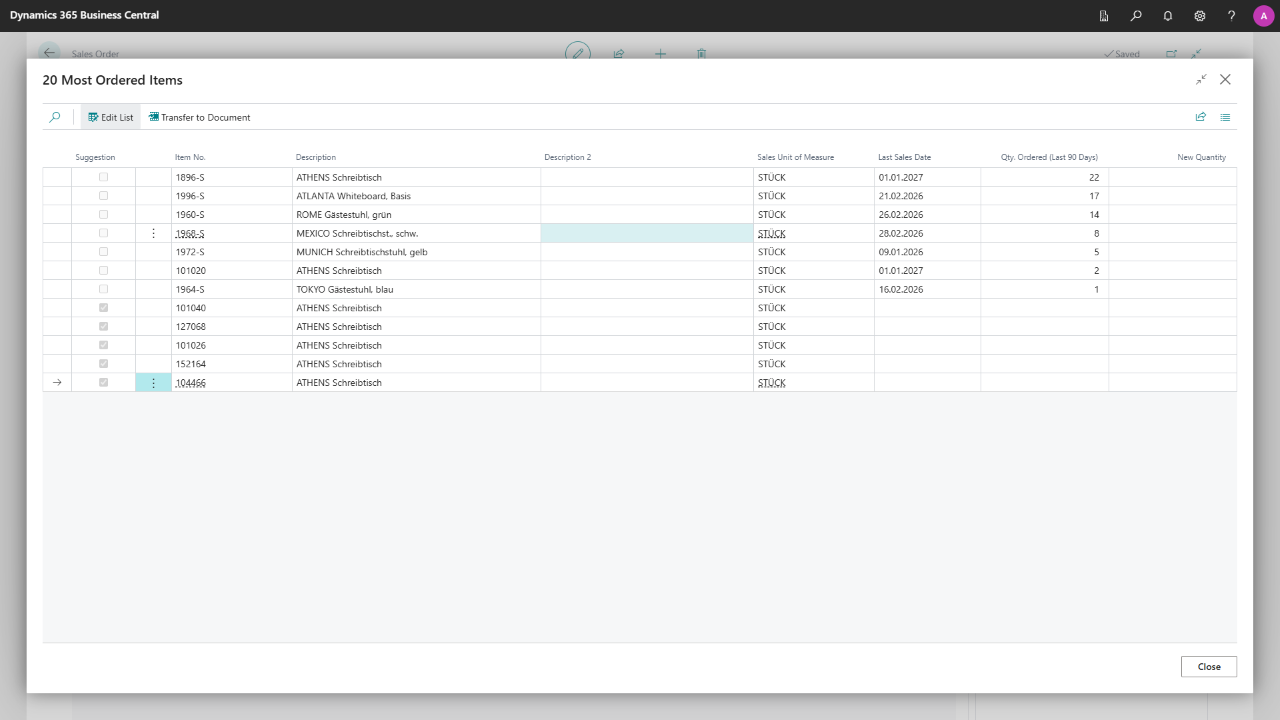Screen dimensions: 1280x720
Task: Toggle Suggestion checkbox for 127068
Action: pos(103,326)
